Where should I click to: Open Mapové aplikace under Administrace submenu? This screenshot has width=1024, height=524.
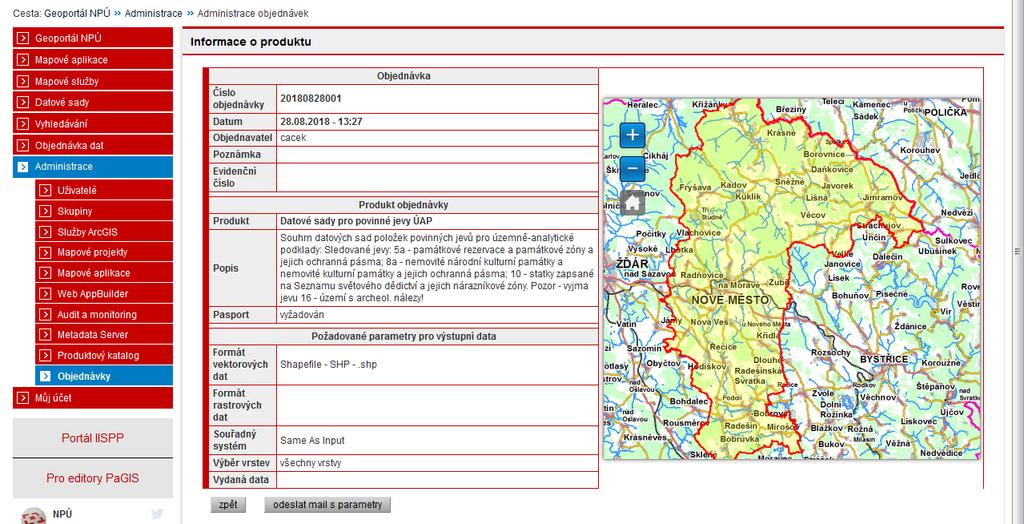tap(104, 273)
